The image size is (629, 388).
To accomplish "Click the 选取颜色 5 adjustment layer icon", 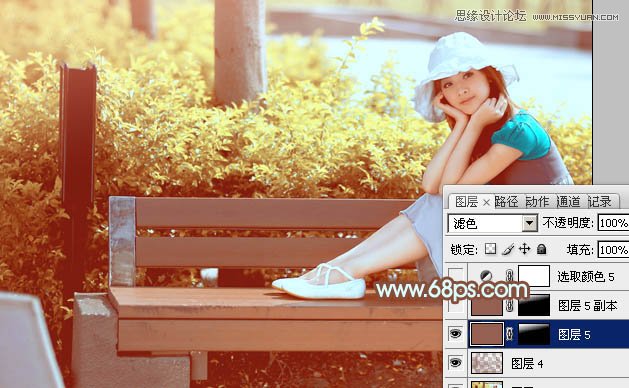I will click(486, 276).
